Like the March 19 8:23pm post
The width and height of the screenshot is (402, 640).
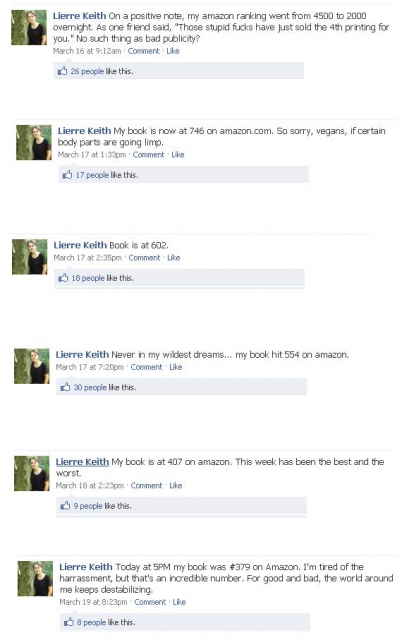point(179,602)
